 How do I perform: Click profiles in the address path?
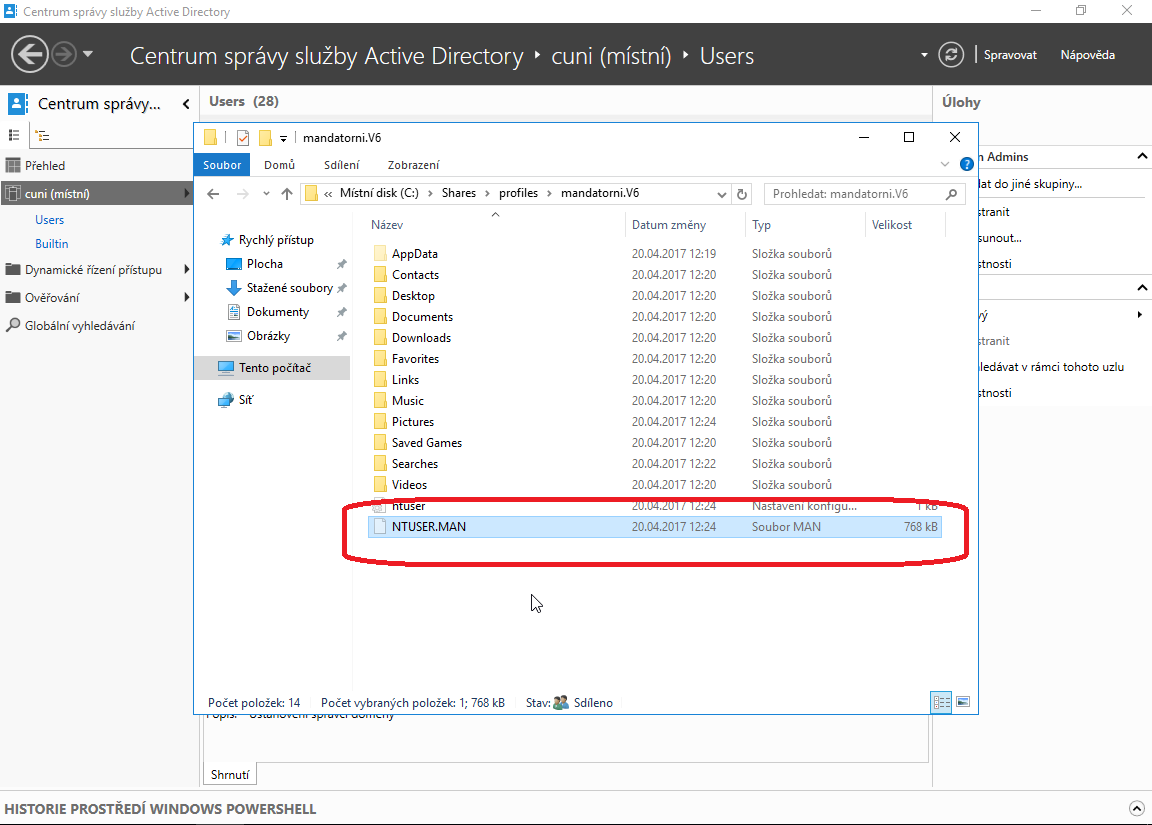coord(518,193)
